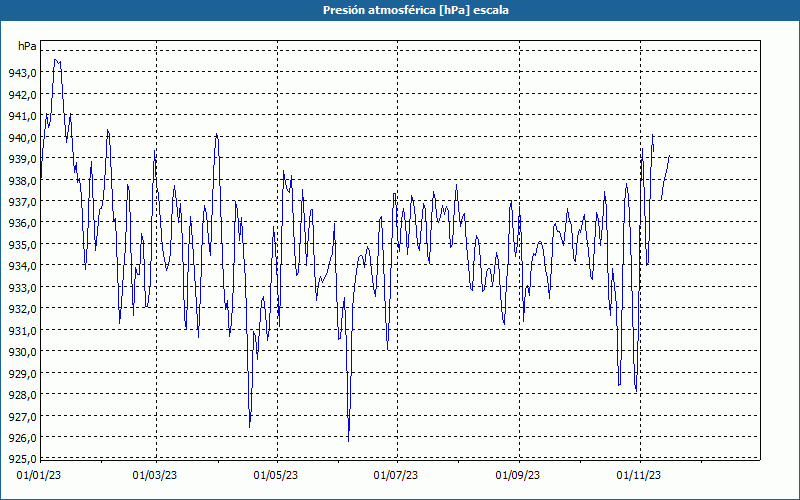Select the 938,0 y-axis value
This screenshot has width=800, height=500.
click(22, 180)
